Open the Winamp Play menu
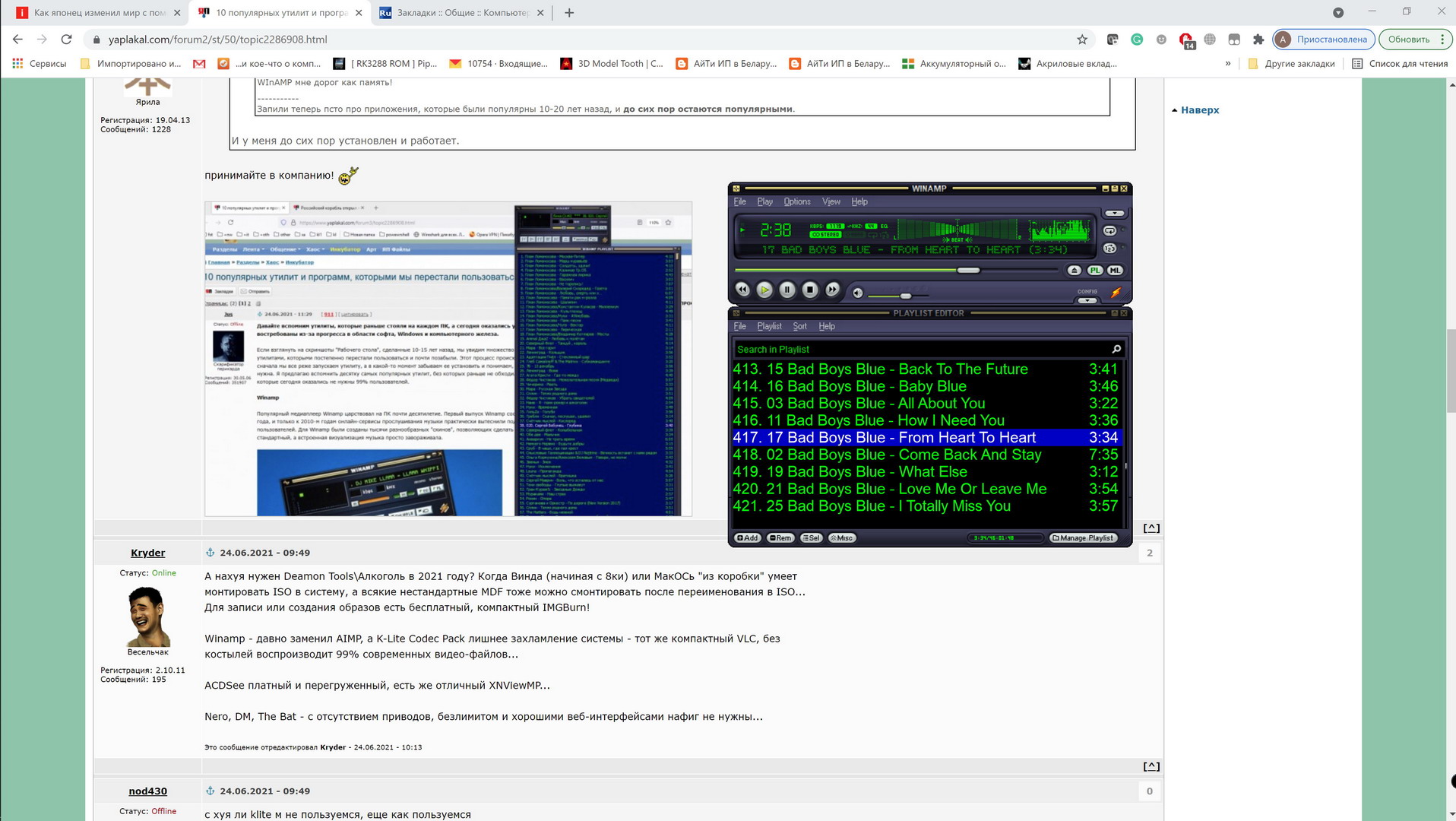1456x821 pixels. coord(764,201)
